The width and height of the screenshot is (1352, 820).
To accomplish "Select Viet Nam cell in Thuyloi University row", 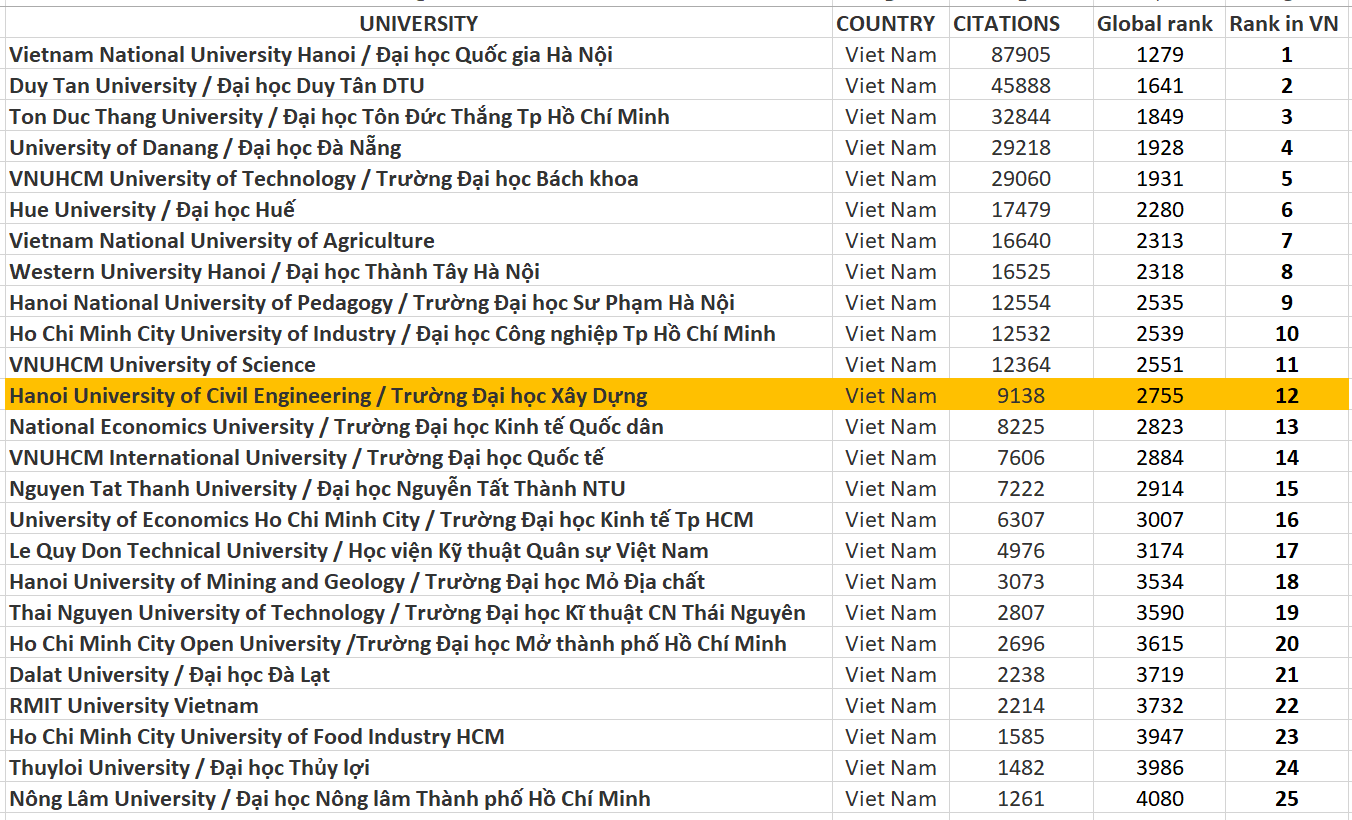I will tap(890, 767).
